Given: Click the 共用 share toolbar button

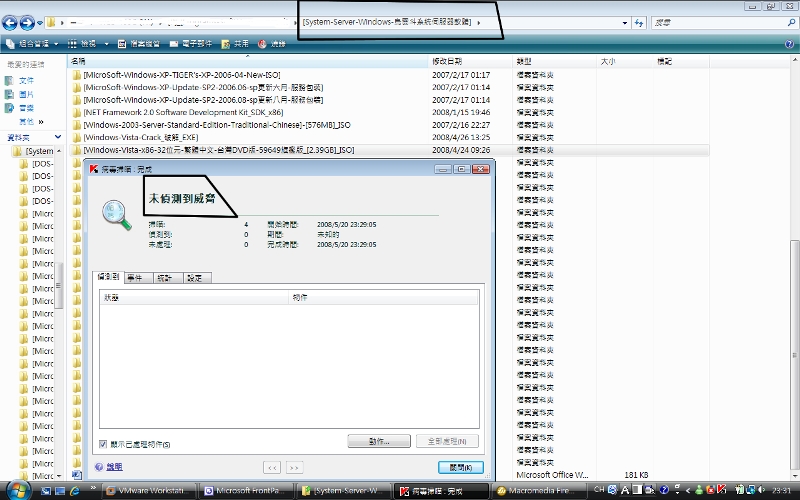Looking at the screenshot, I should pos(235,44).
